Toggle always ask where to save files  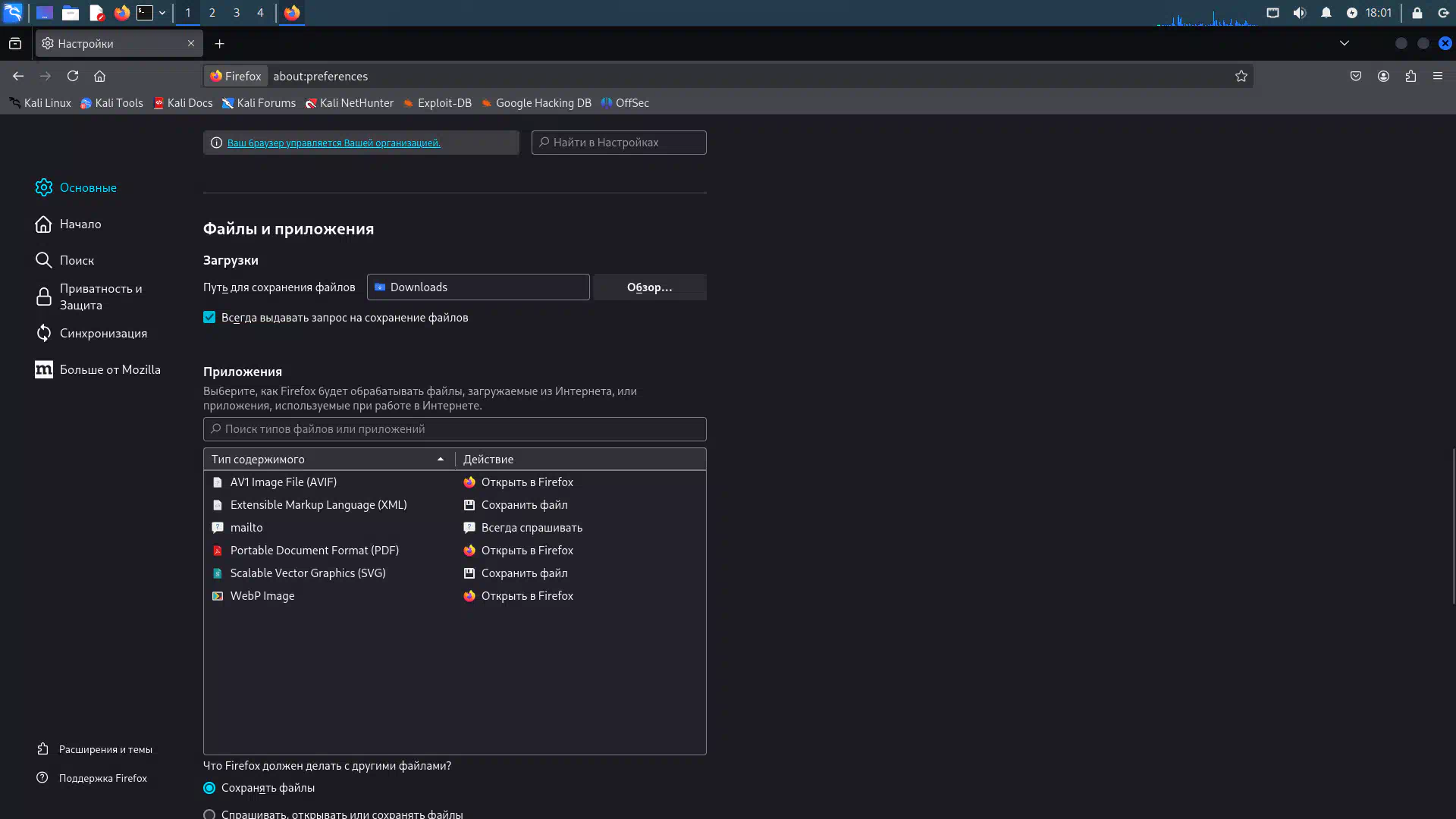(x=209, y=317)
